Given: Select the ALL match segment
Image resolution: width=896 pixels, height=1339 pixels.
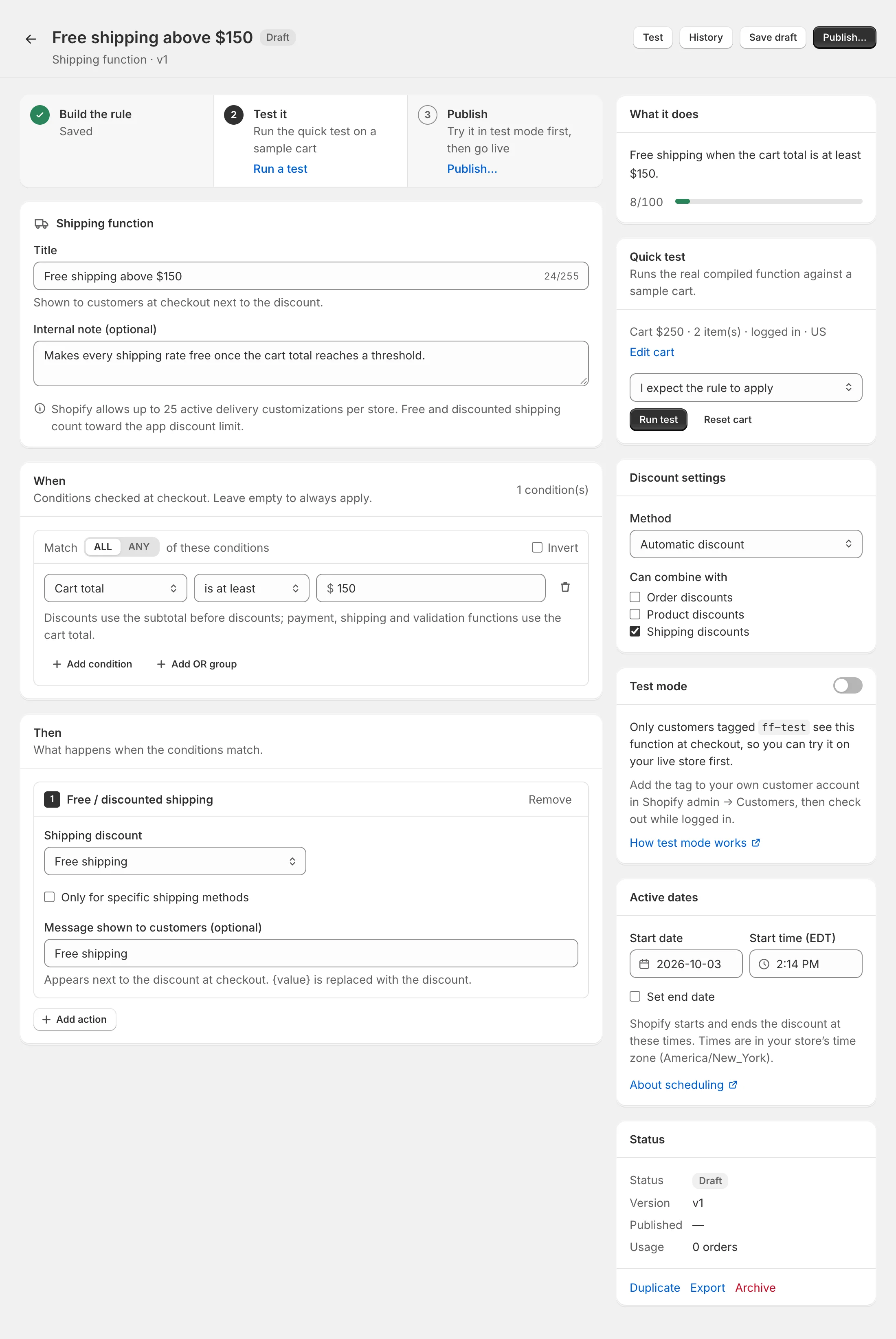Looking at the screenshot, I should [x=103, y=547].
